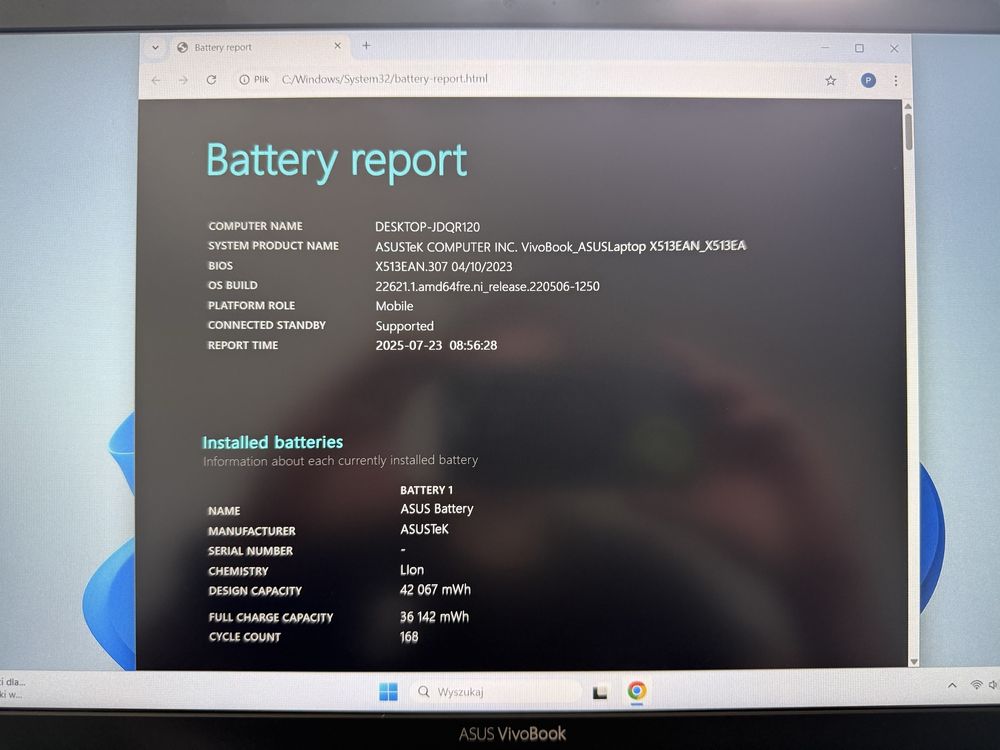Click the Wyszukaj taskbar search box

497,691
